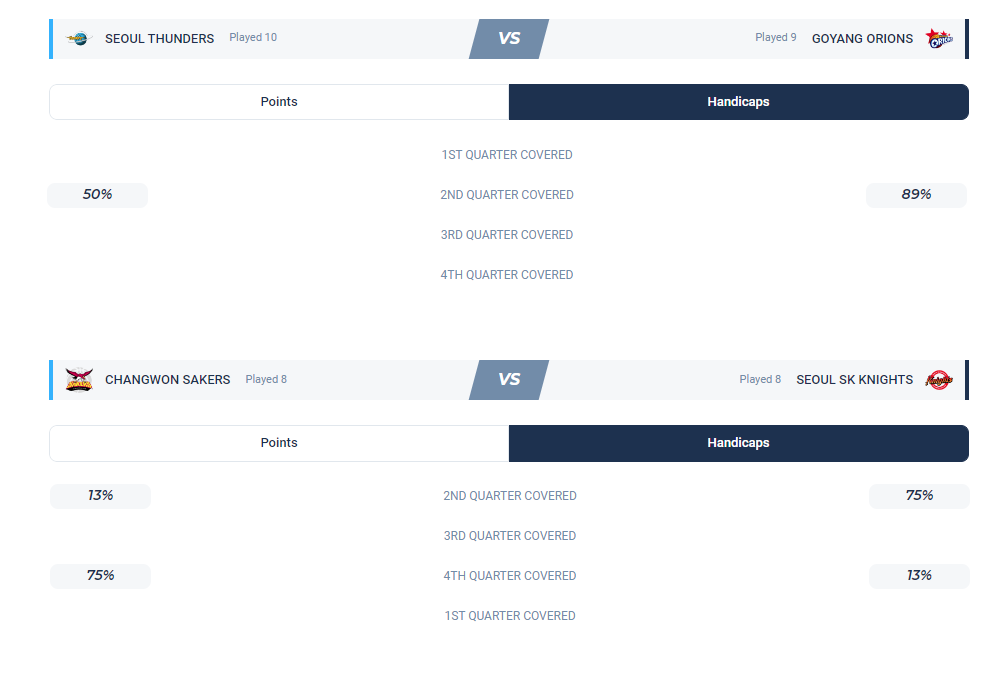Open the SEOUL THUNDERS team name link
The width and height of the screenshot is (1008, 681).
click(x=159, y=39)
